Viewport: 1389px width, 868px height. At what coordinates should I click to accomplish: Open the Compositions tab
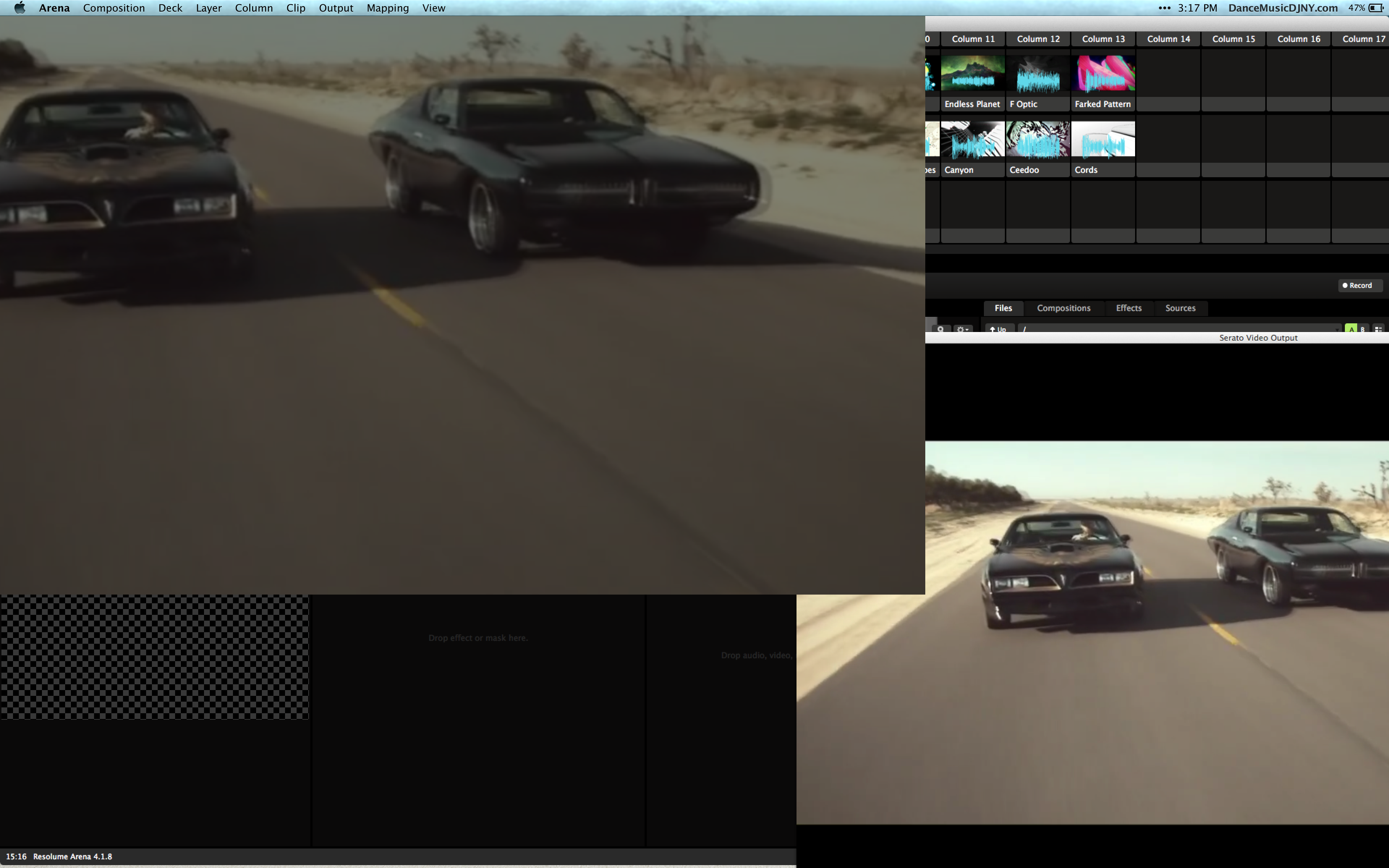1063,308
